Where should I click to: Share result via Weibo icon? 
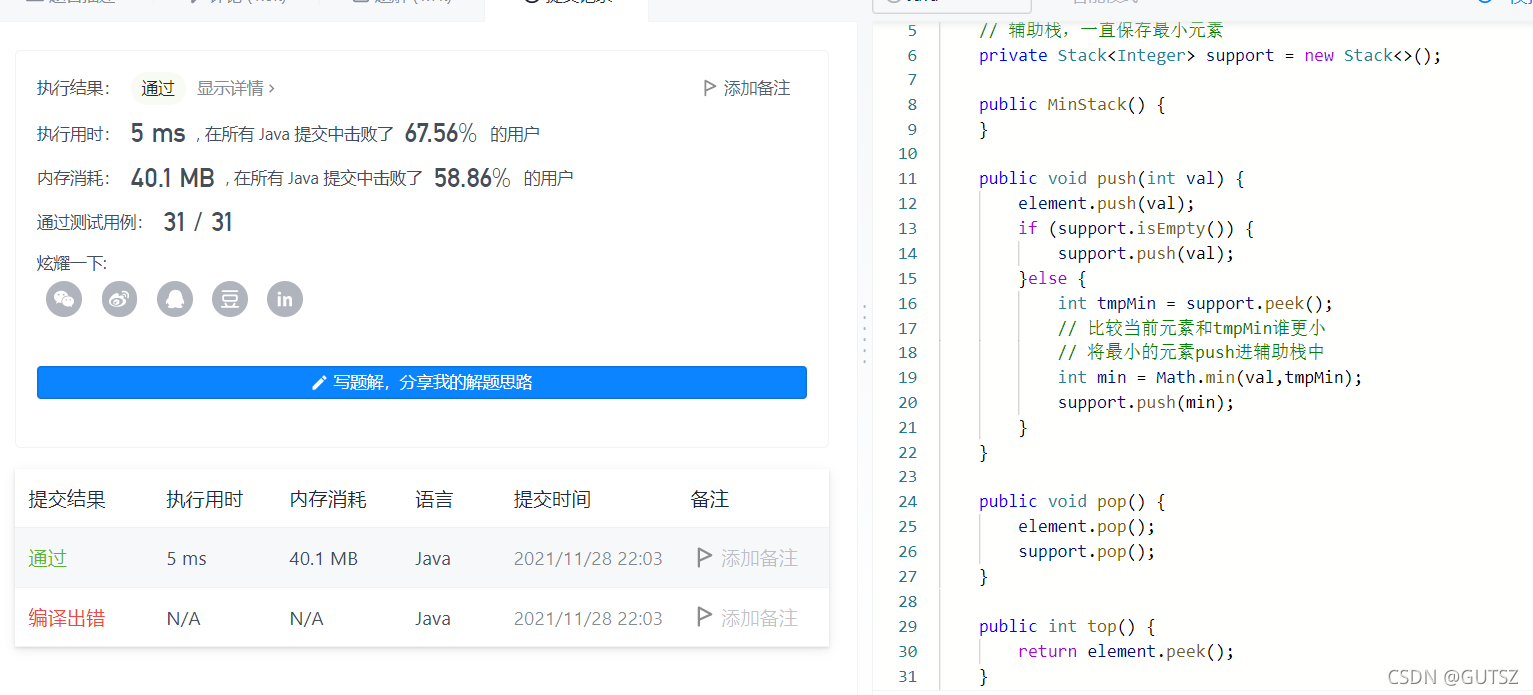[120, 299]
